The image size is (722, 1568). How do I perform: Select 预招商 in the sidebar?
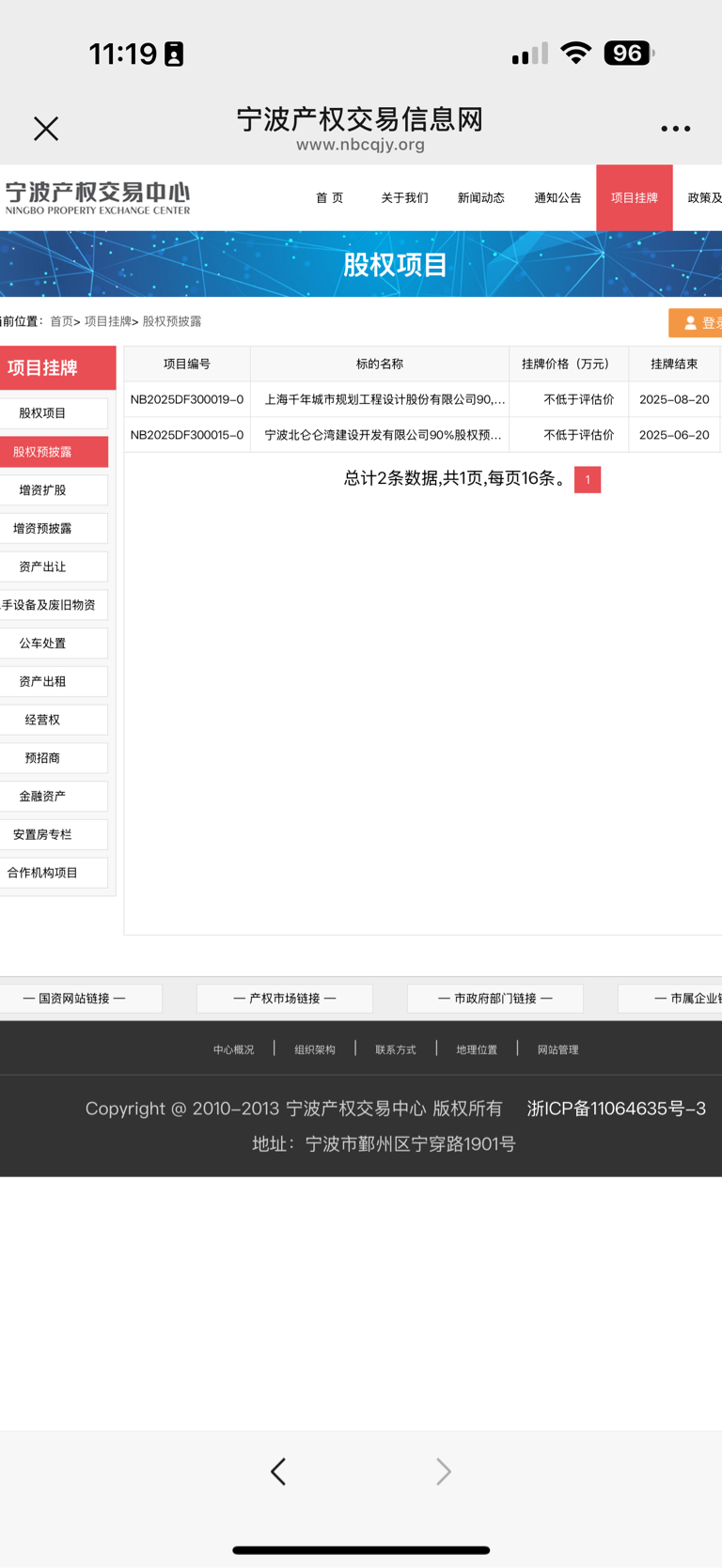[x=54, y=758]
